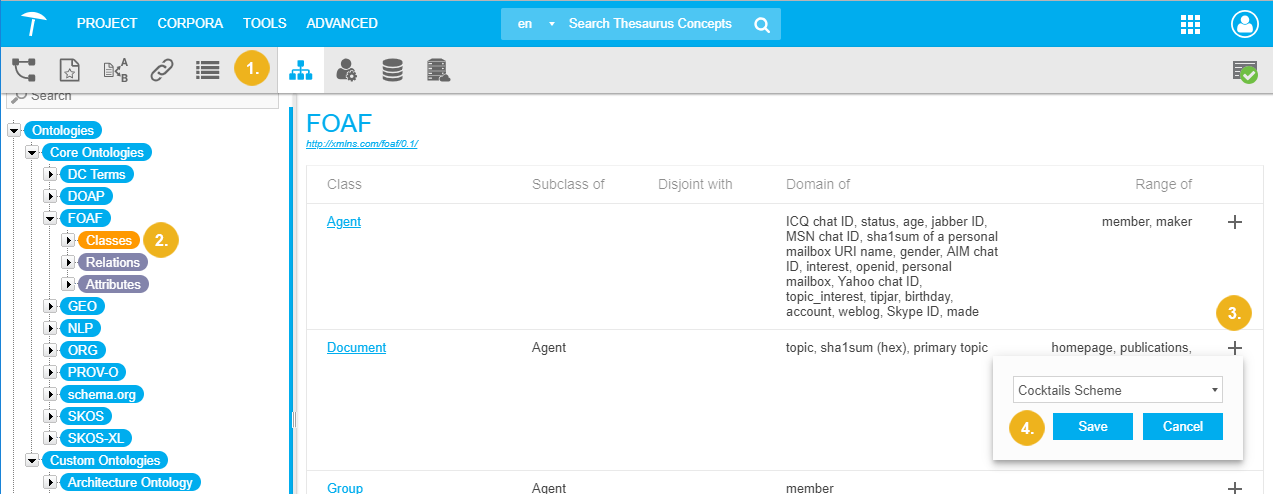
Task: Open the ADVANCED menu
Action: coord(342,23)
